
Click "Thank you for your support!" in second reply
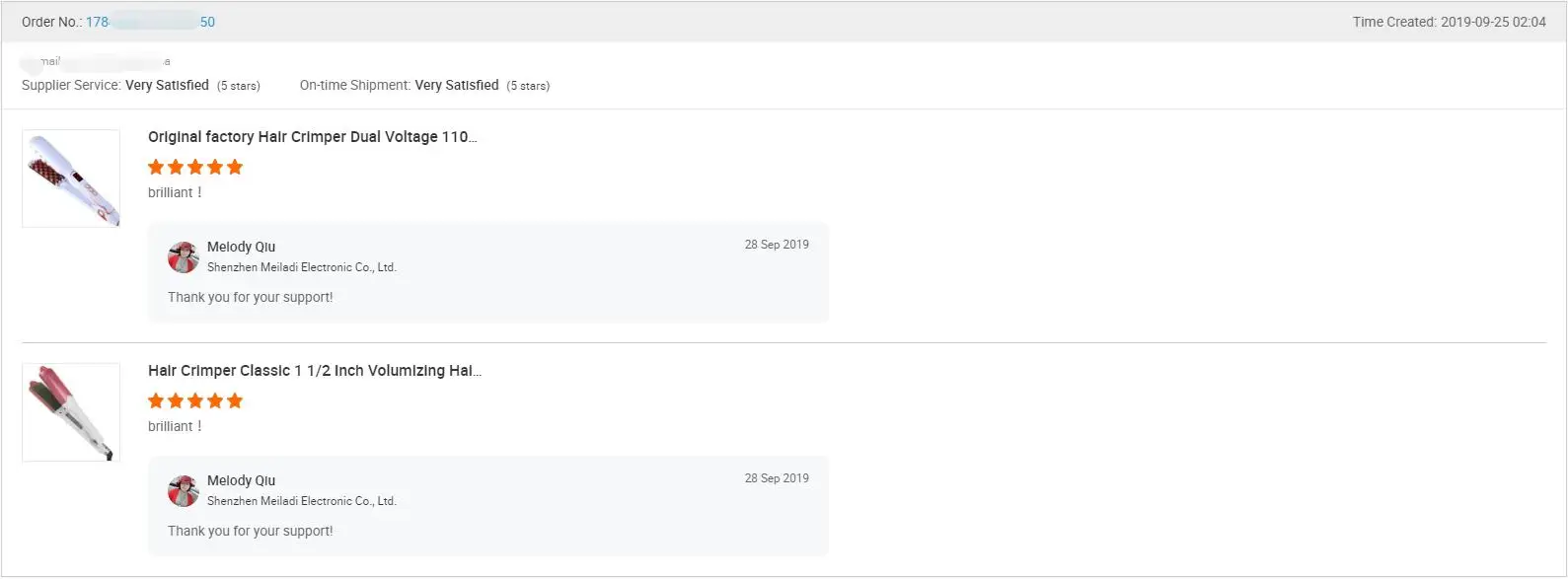[x=250, y=531]
